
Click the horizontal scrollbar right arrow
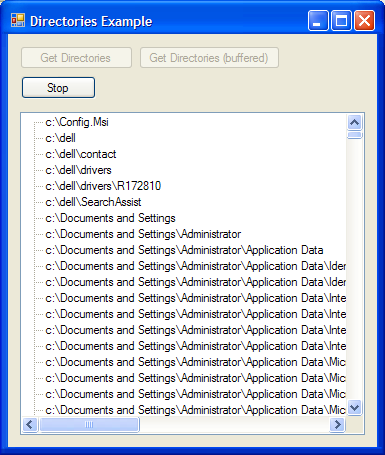(x=337, y=425)
